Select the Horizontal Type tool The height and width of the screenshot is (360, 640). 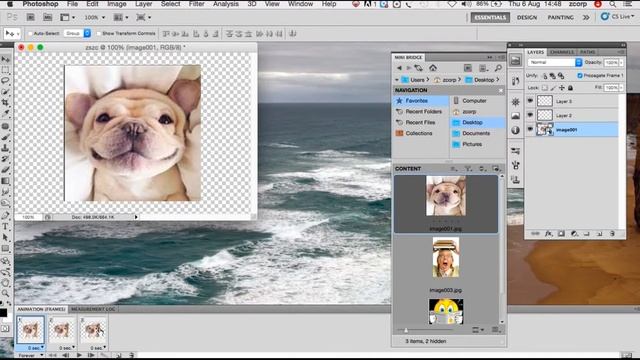pos(5,227)
